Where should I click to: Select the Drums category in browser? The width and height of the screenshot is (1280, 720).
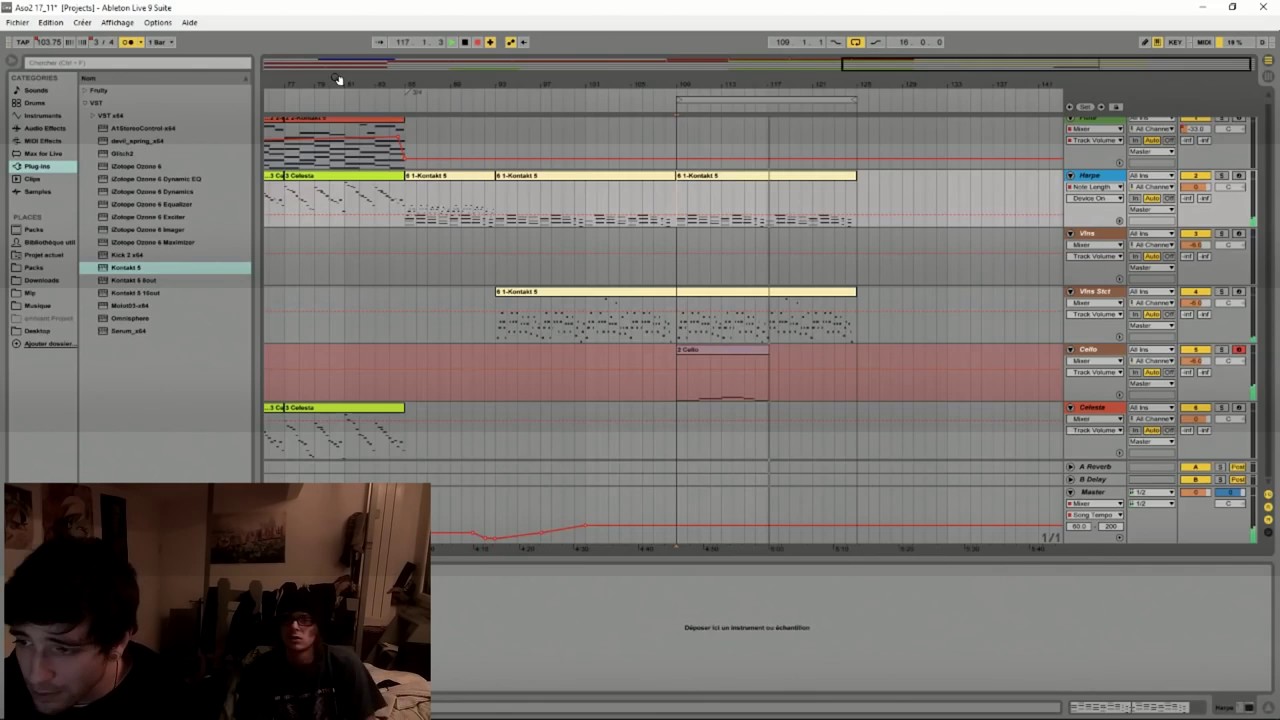pos(35,103)
